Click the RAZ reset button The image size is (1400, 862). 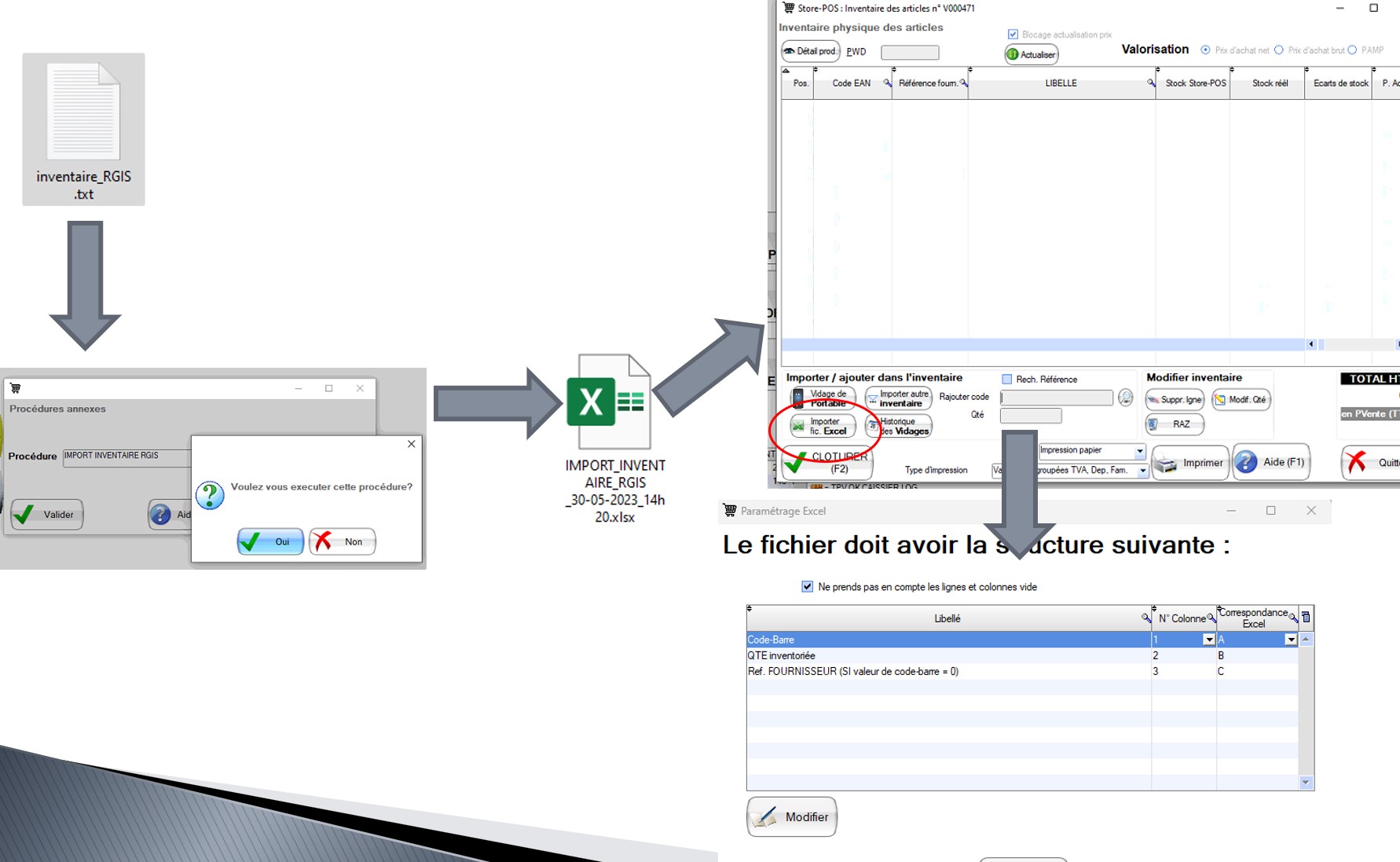tap(1175, 424)
